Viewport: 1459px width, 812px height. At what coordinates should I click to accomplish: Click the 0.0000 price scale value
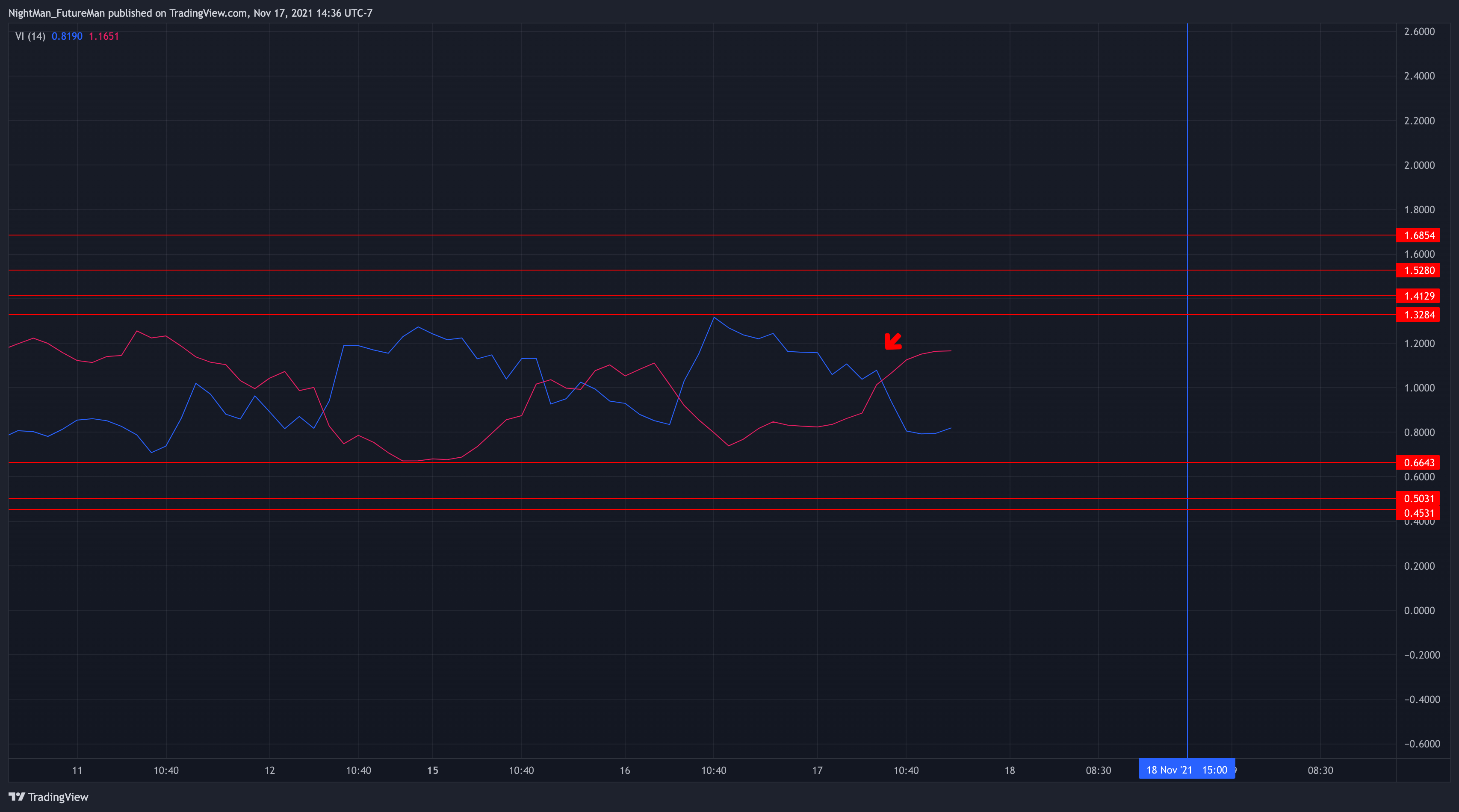click(1419, 610)
